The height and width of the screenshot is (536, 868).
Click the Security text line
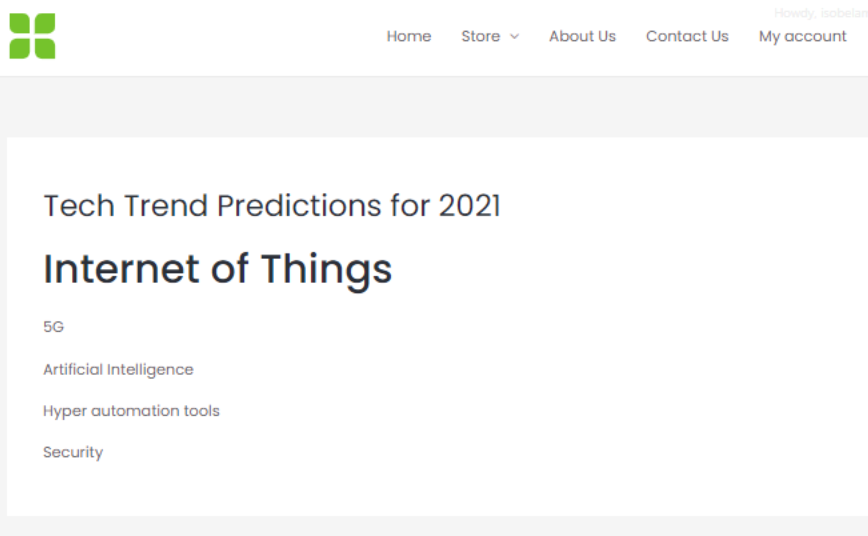pyautogui.click(x=73, y=452)
